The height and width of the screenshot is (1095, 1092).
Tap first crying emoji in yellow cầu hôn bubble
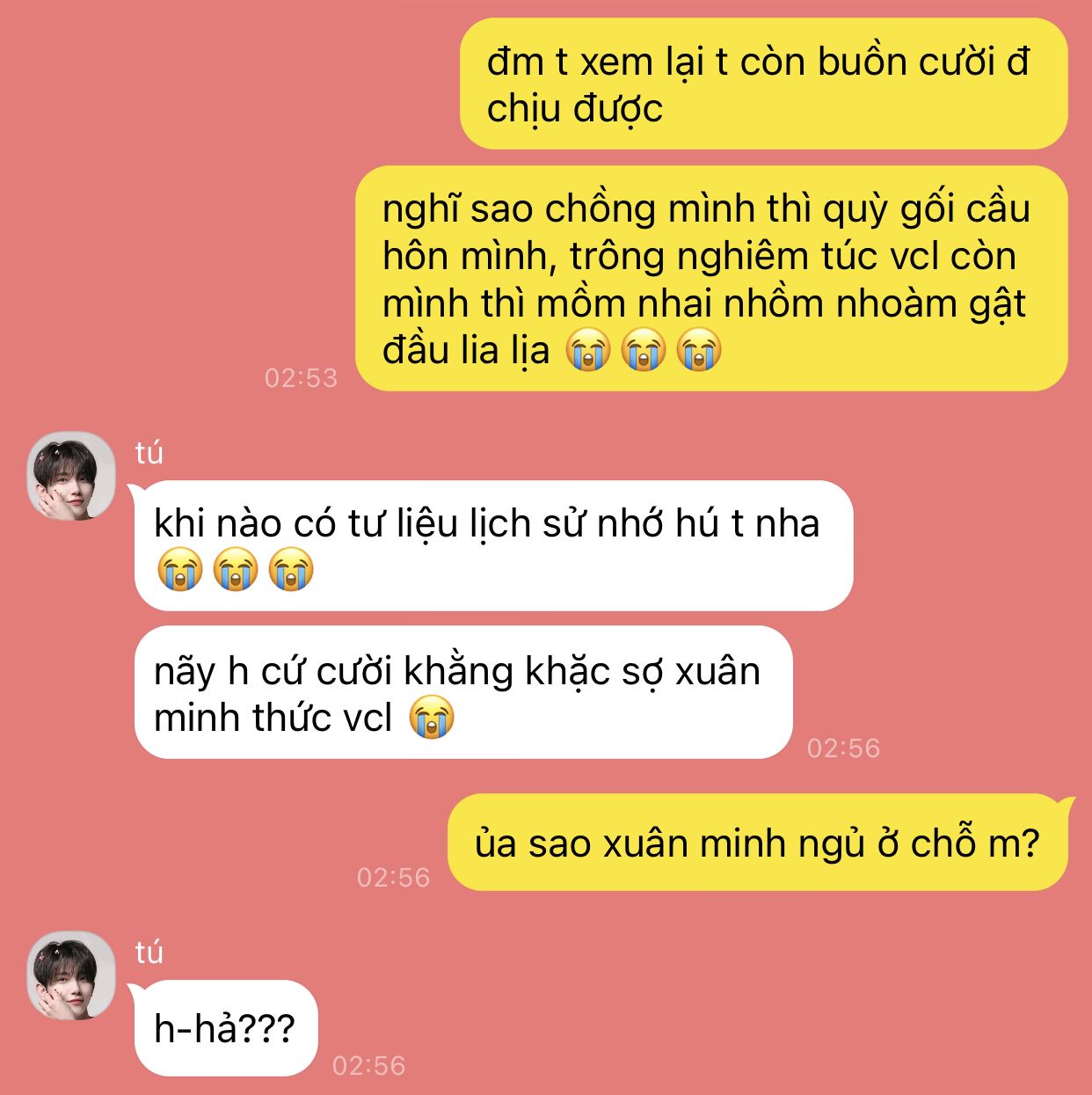(x=588, y=350)
